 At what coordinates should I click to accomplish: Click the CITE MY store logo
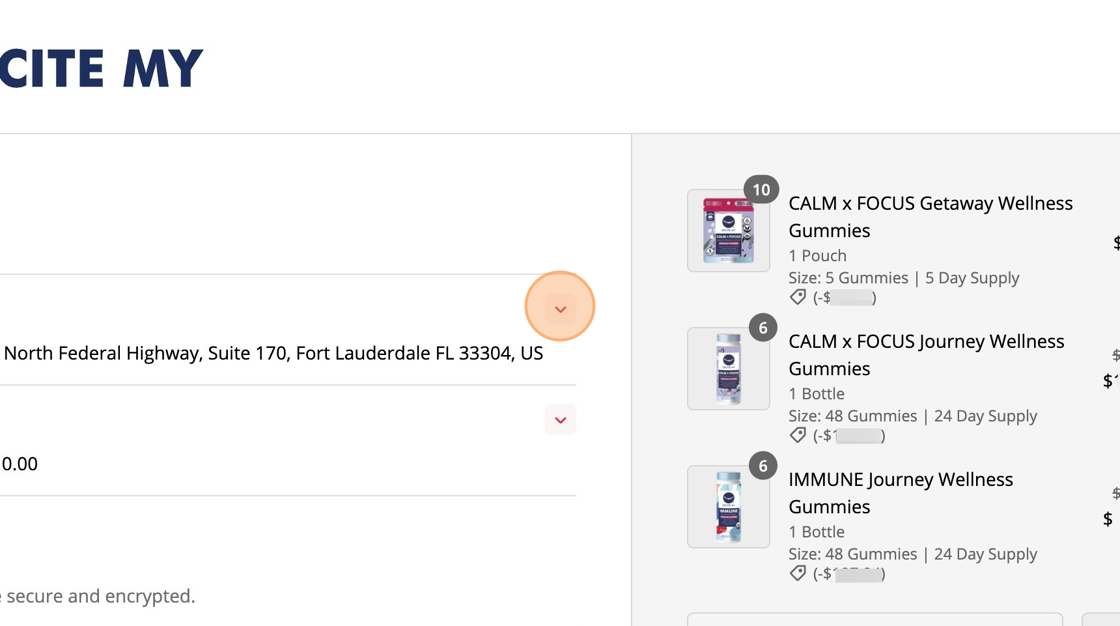pyautogui.click(x=101, y=69)
